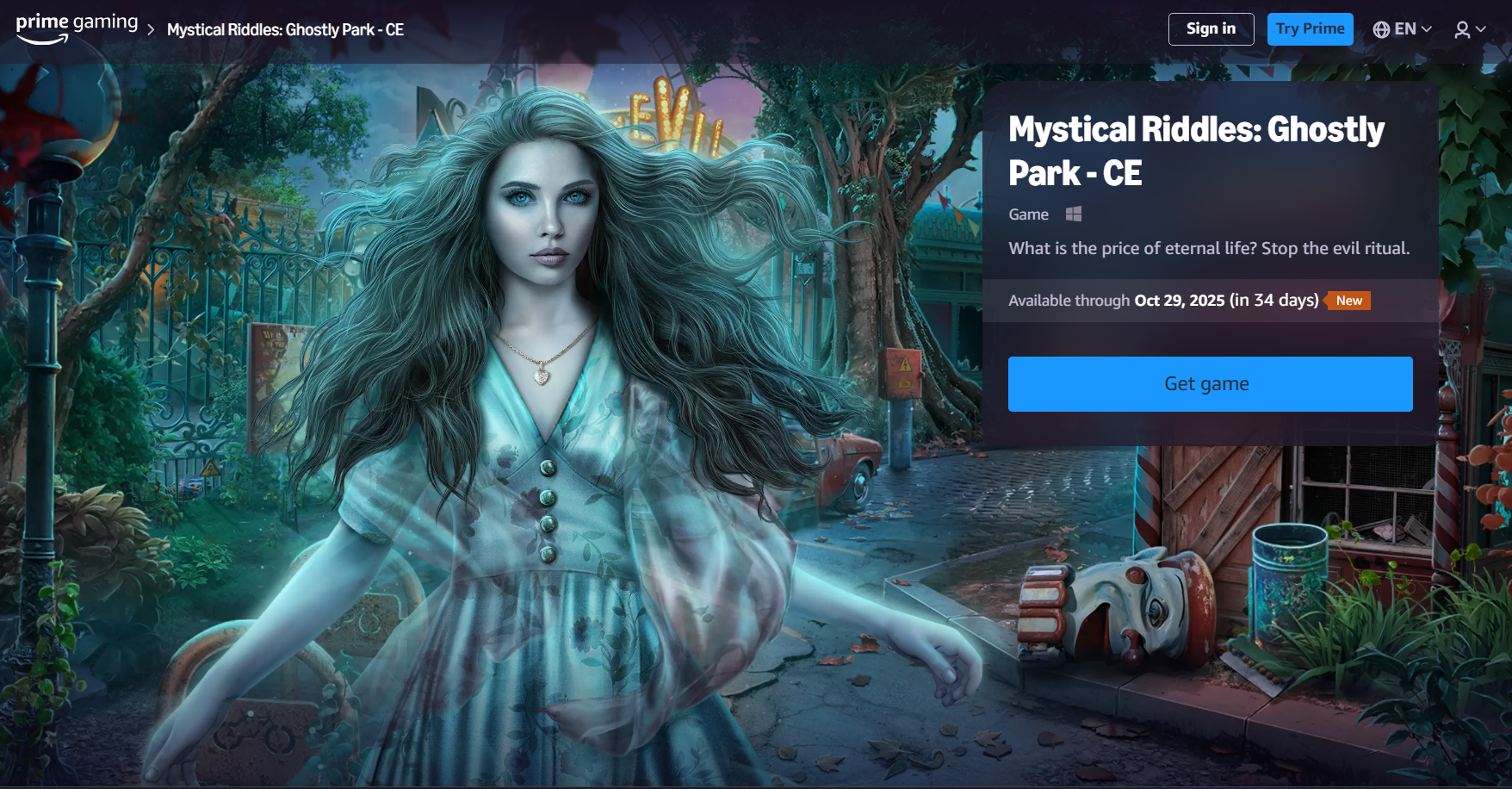Open the Prime Gaming home logo
Viewport: 1512px width, 789px height.
tap(77, 28)
